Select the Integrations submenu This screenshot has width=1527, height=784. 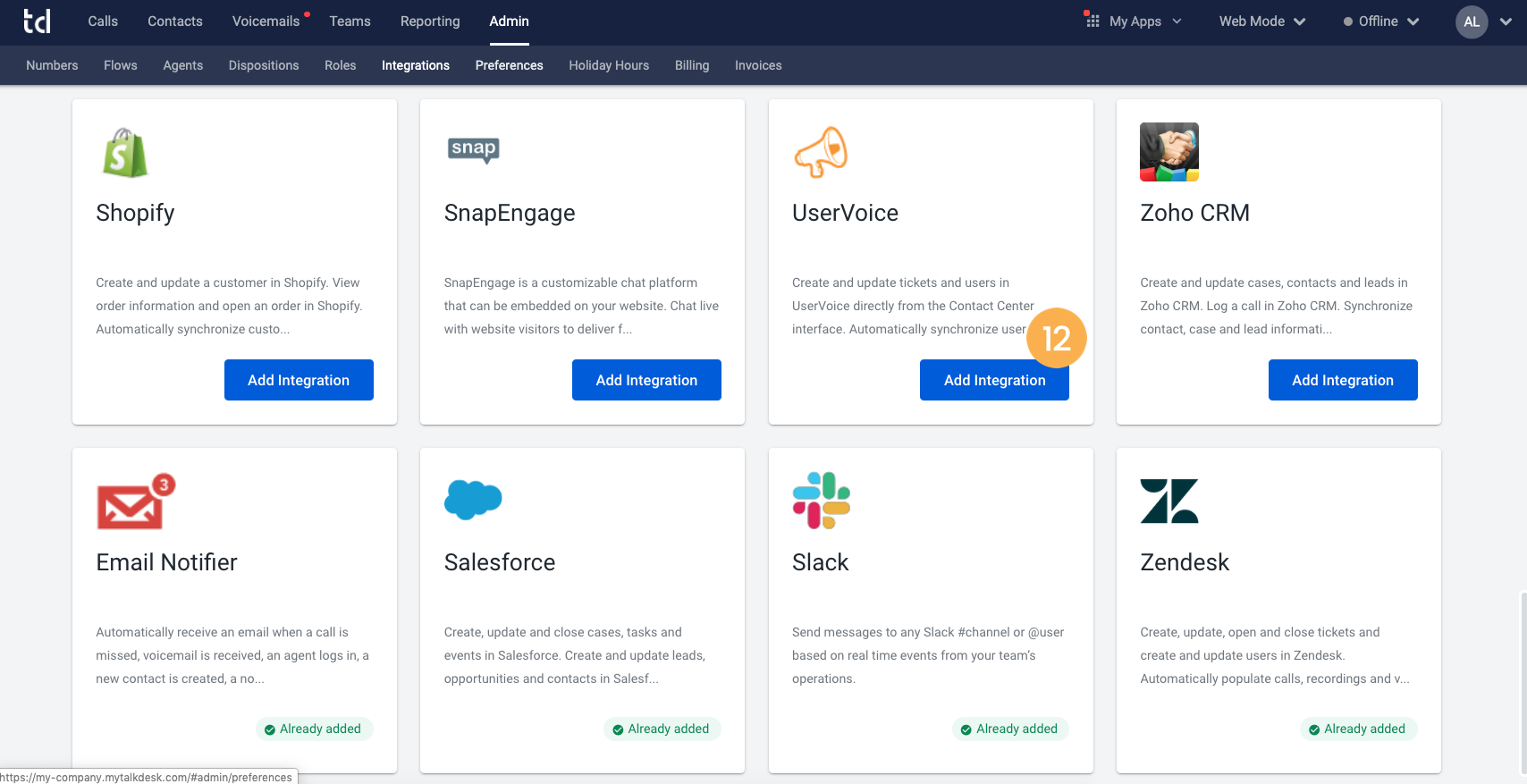point(416,65)
